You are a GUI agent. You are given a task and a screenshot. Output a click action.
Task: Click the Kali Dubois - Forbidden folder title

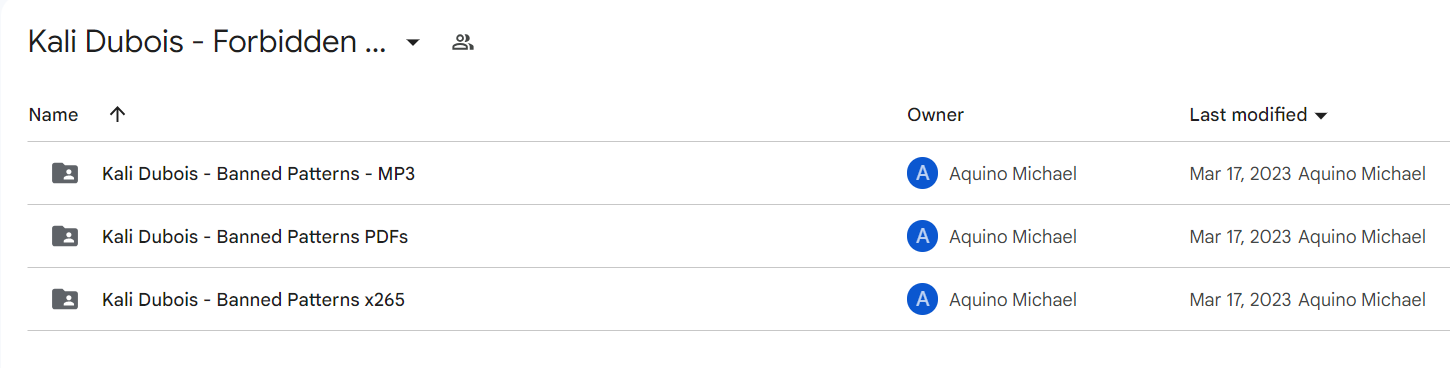207,42
